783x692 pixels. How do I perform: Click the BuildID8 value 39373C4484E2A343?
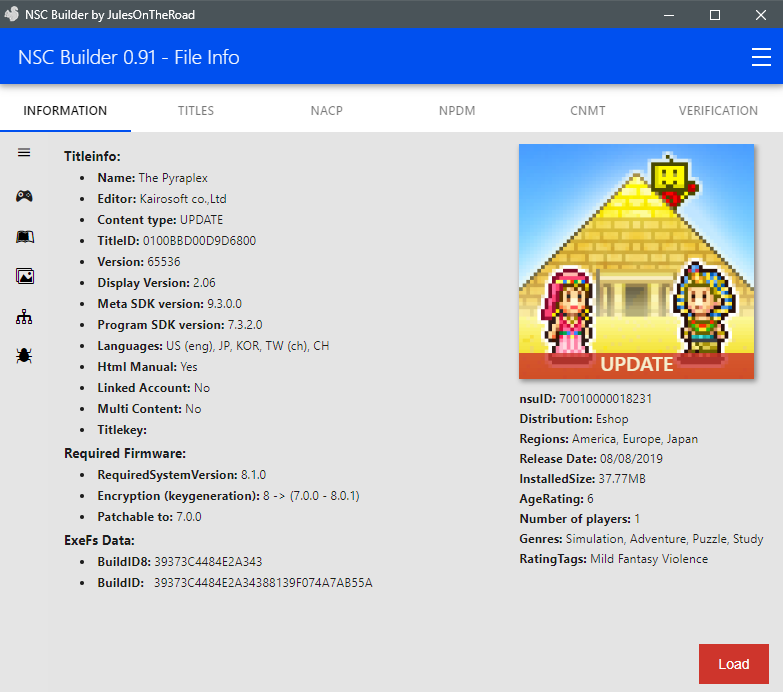coord(208,561)
